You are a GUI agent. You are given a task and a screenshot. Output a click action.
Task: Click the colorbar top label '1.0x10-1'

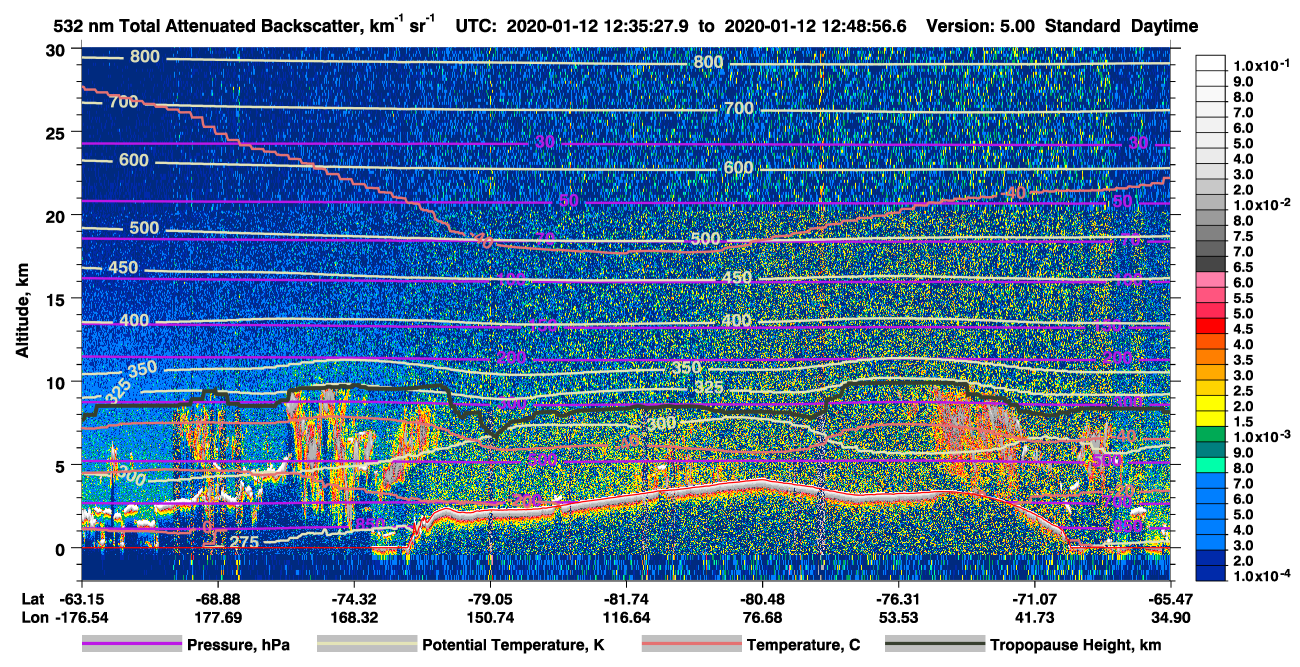point(1260,64)
